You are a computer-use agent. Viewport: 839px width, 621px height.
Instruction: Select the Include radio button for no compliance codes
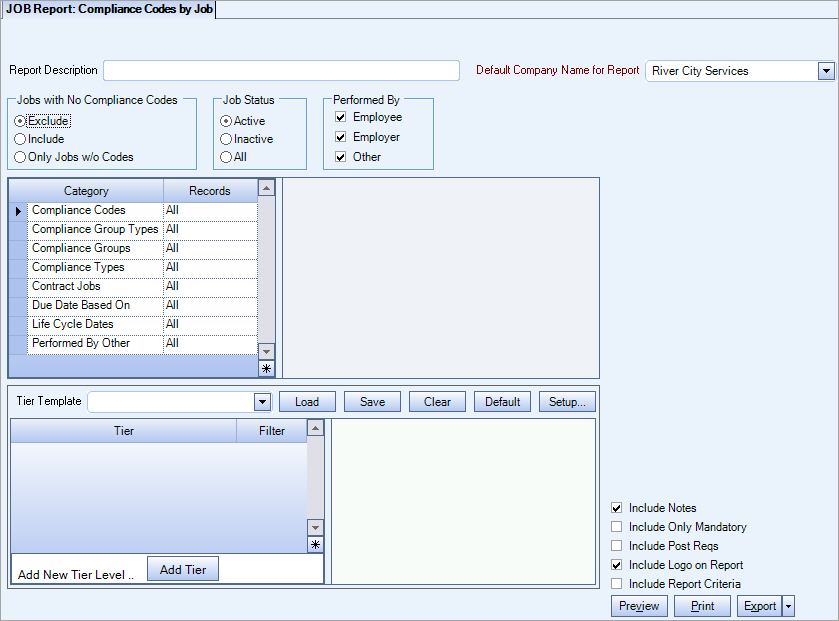click(x=20, y=139)
